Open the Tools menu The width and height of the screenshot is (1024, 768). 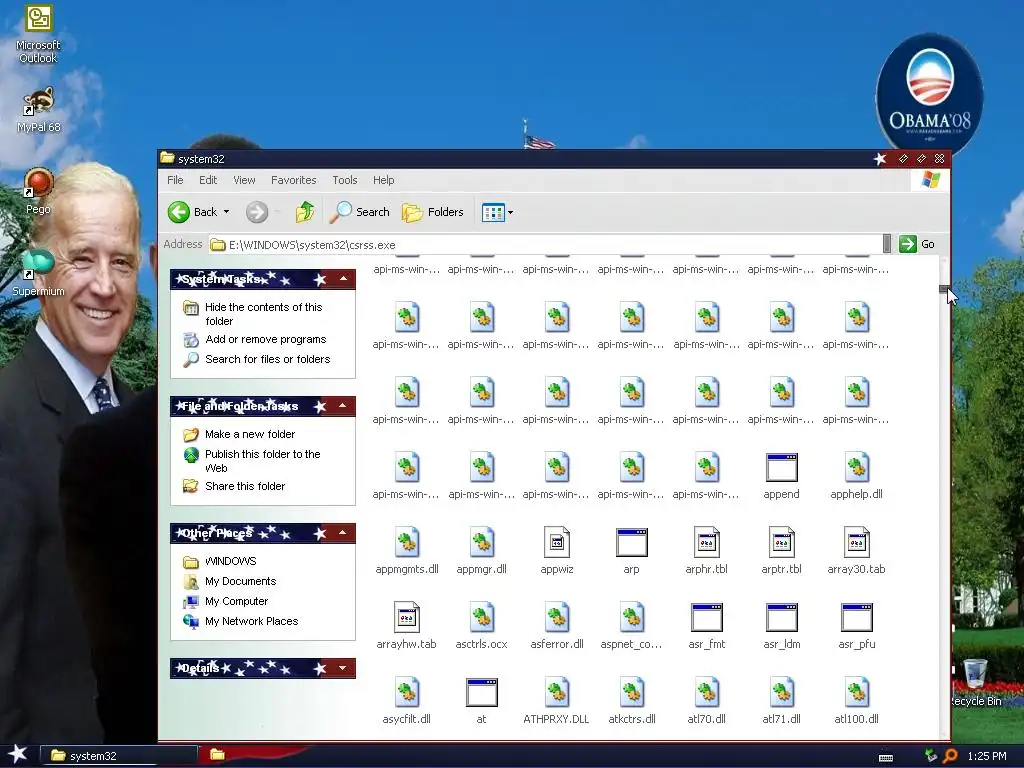[x=345, y=180]
